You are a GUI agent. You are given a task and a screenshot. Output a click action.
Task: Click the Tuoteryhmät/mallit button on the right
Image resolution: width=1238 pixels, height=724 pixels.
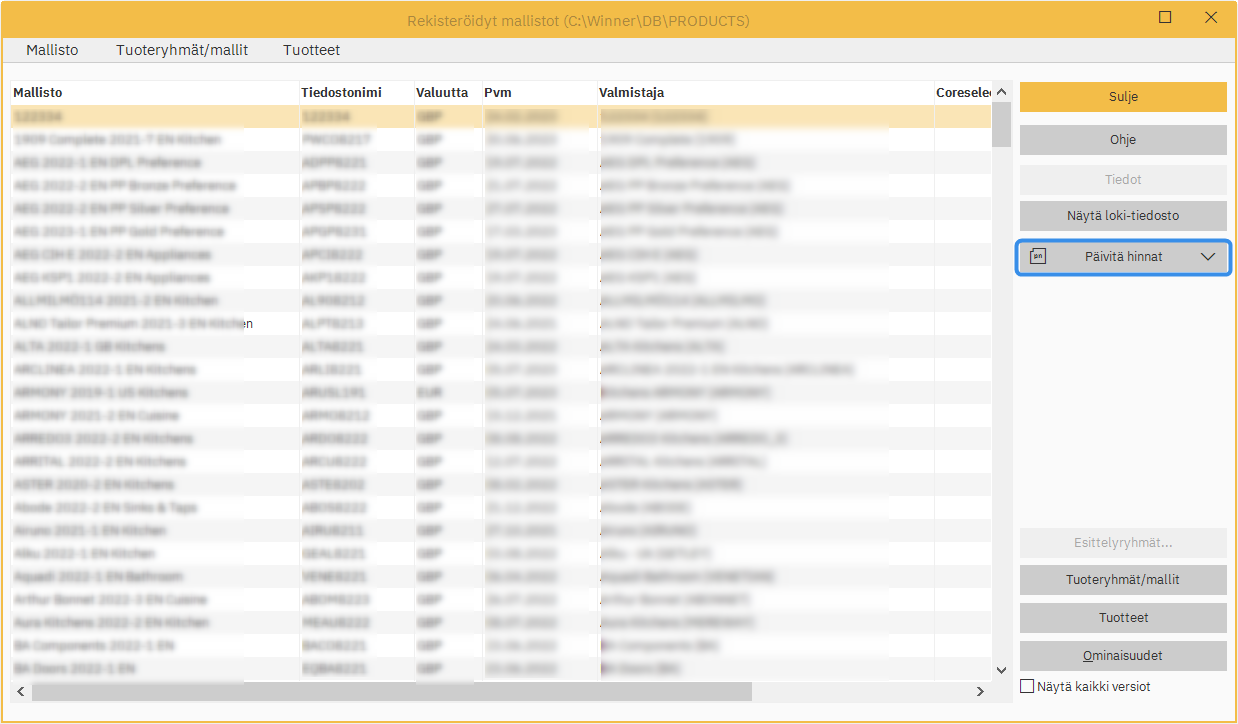(1122, 580)
